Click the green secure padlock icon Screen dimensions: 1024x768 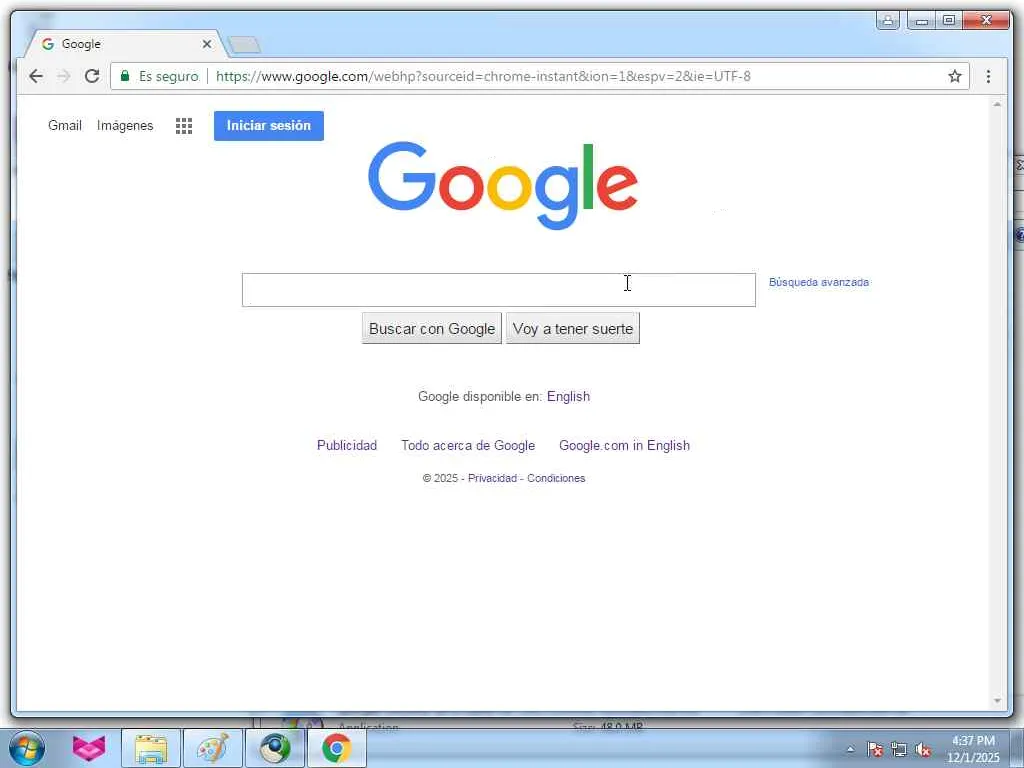125,76
